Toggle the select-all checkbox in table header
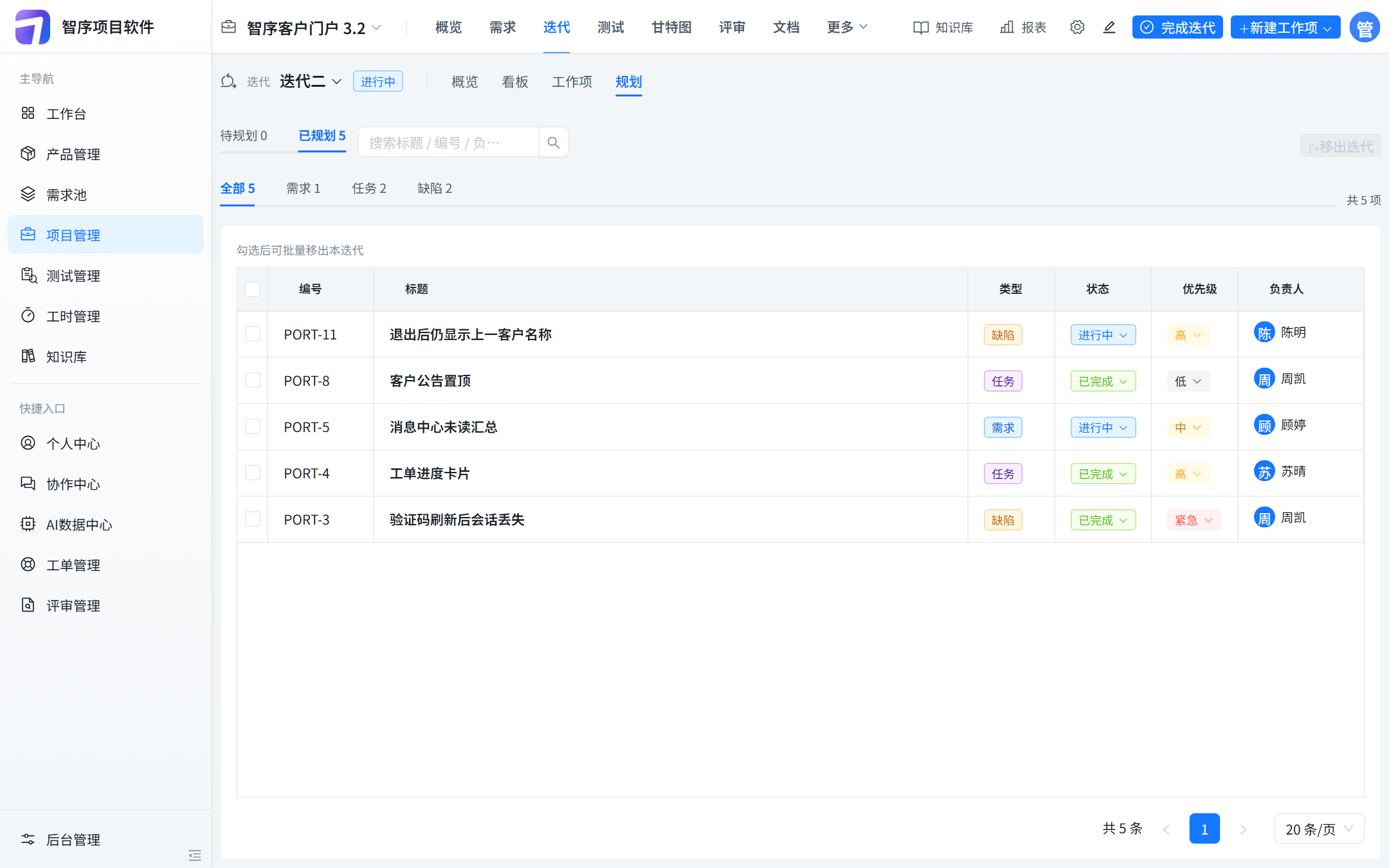 click(253, 289)
